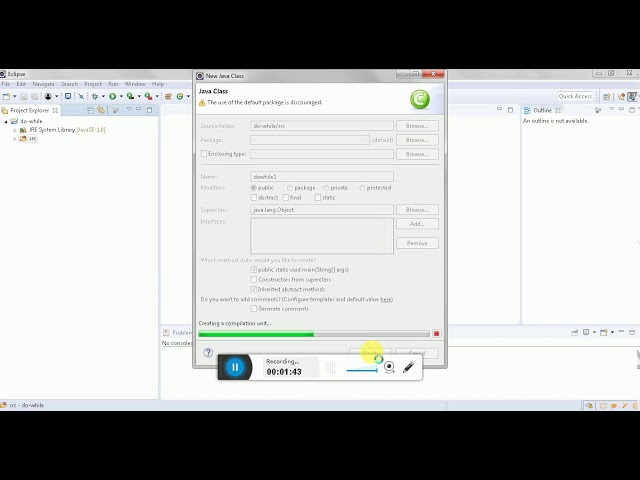This screenshot has height=480, width=640.
Task: Open the File menu
Action: tap(6, 84)
